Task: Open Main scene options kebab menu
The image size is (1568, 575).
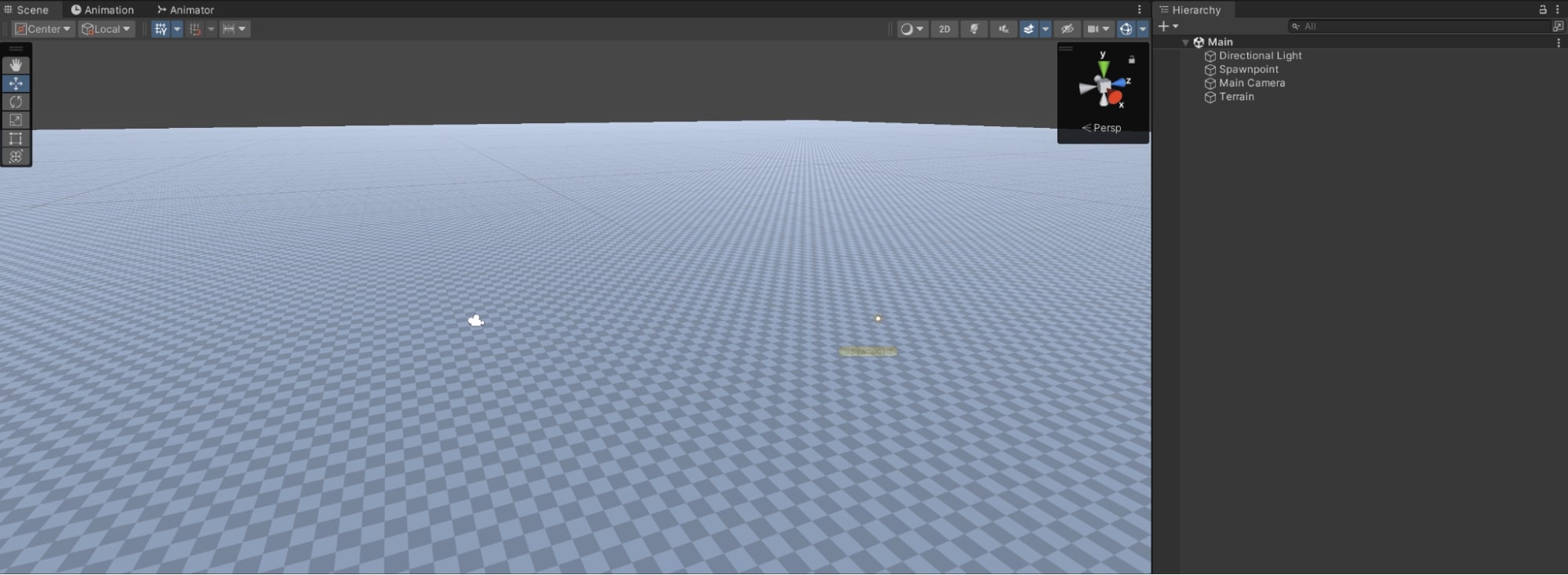Action: 1559,42
